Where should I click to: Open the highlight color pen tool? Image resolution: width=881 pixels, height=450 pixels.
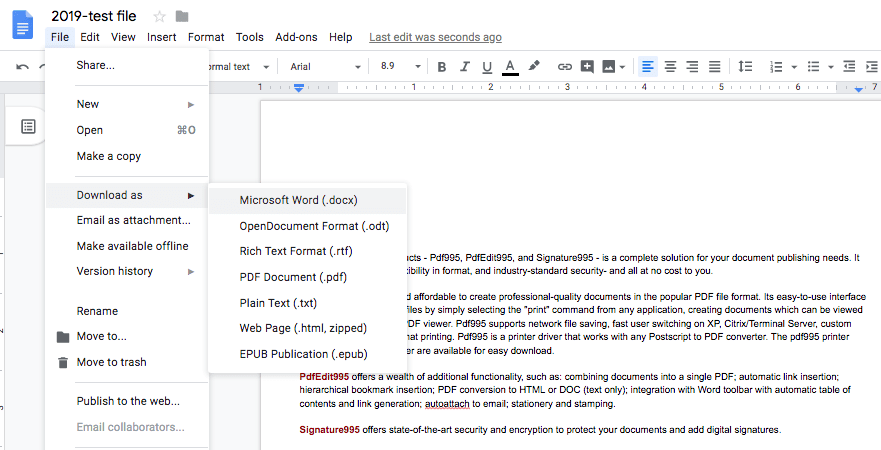point(534,66)
